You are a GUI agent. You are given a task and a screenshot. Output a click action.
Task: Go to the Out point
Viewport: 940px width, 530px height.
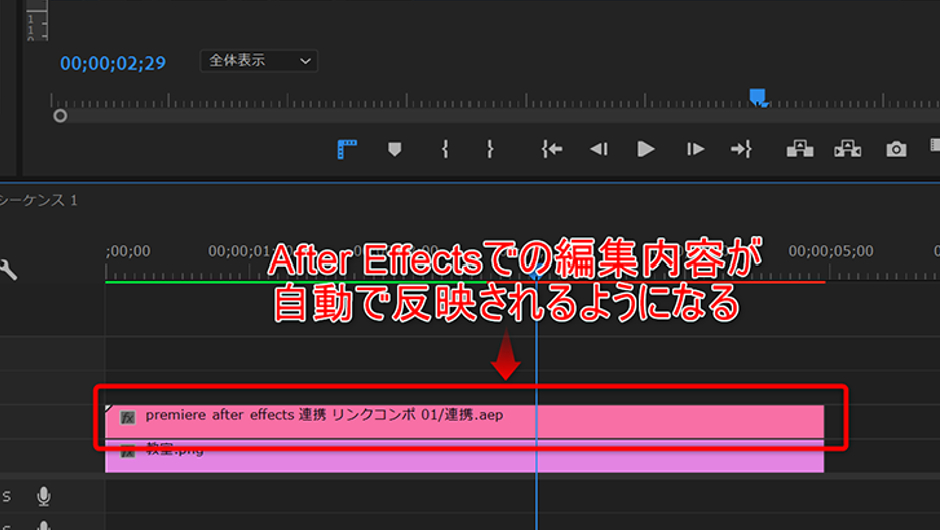[x=741, y=149]
